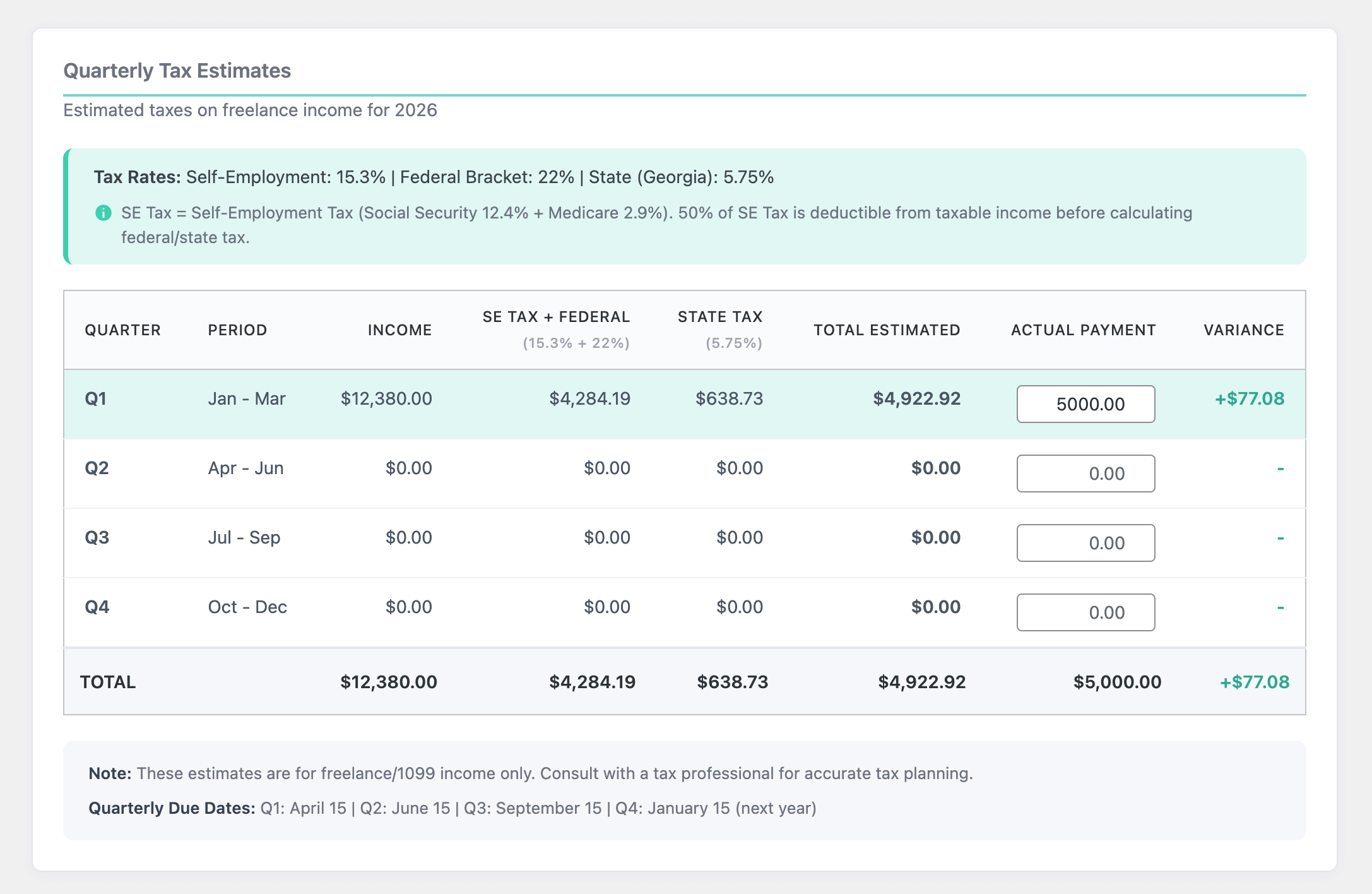Click the Quarter column header
Viewport: 1372px width, 894px height.
[123, 330]
